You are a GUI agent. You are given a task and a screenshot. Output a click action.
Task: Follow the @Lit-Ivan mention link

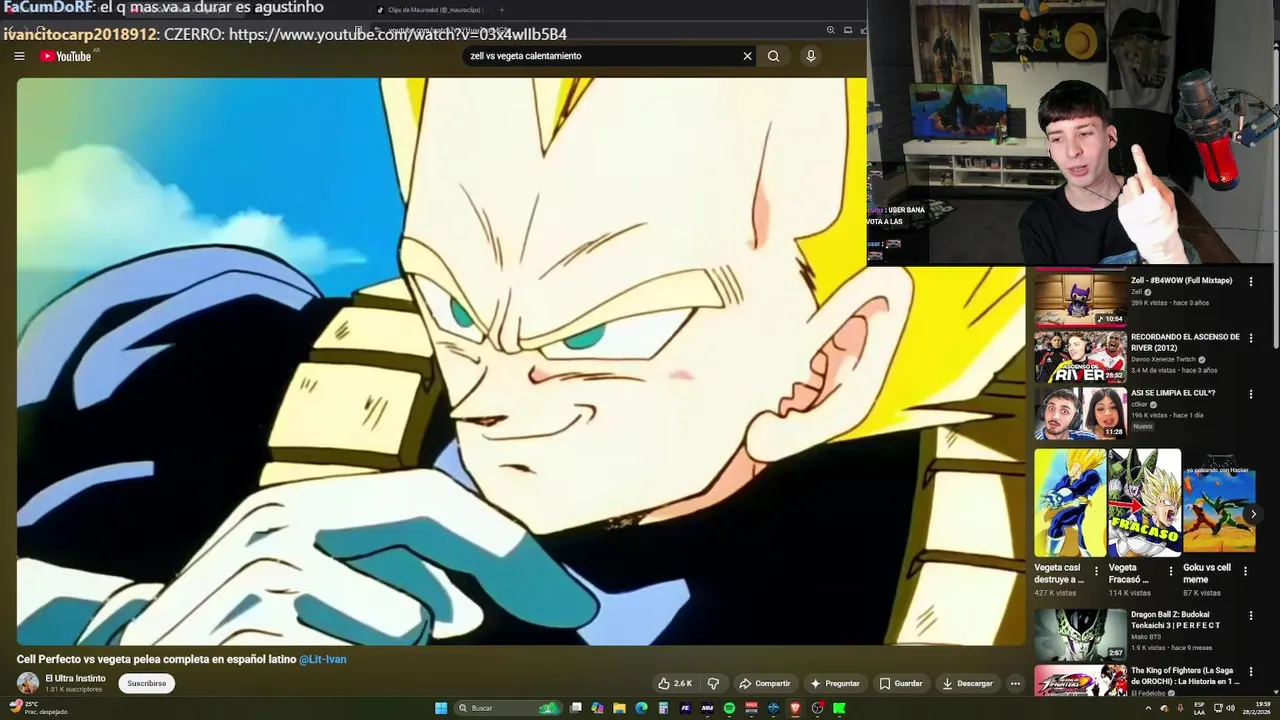point(323,660)
